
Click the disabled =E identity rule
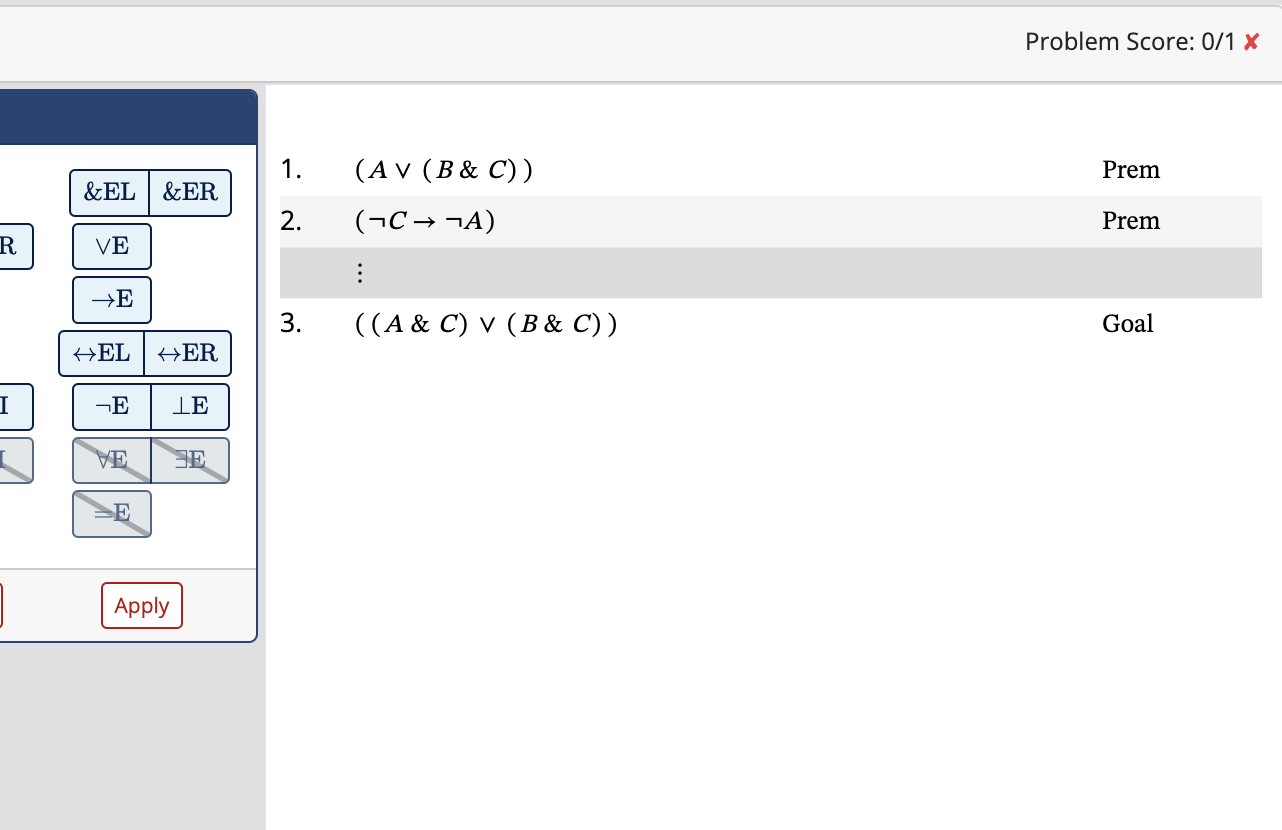pos(111,513)
